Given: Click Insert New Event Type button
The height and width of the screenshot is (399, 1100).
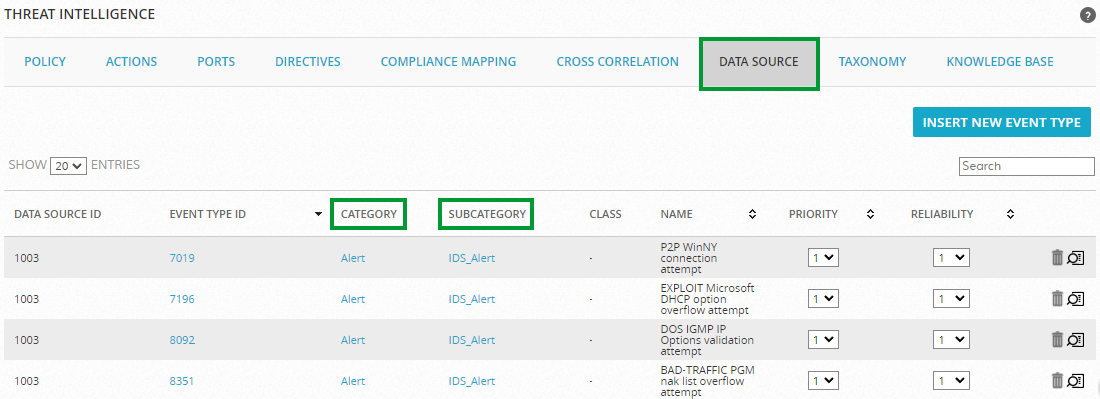Looking at the screenshot, I should 1002,122.
